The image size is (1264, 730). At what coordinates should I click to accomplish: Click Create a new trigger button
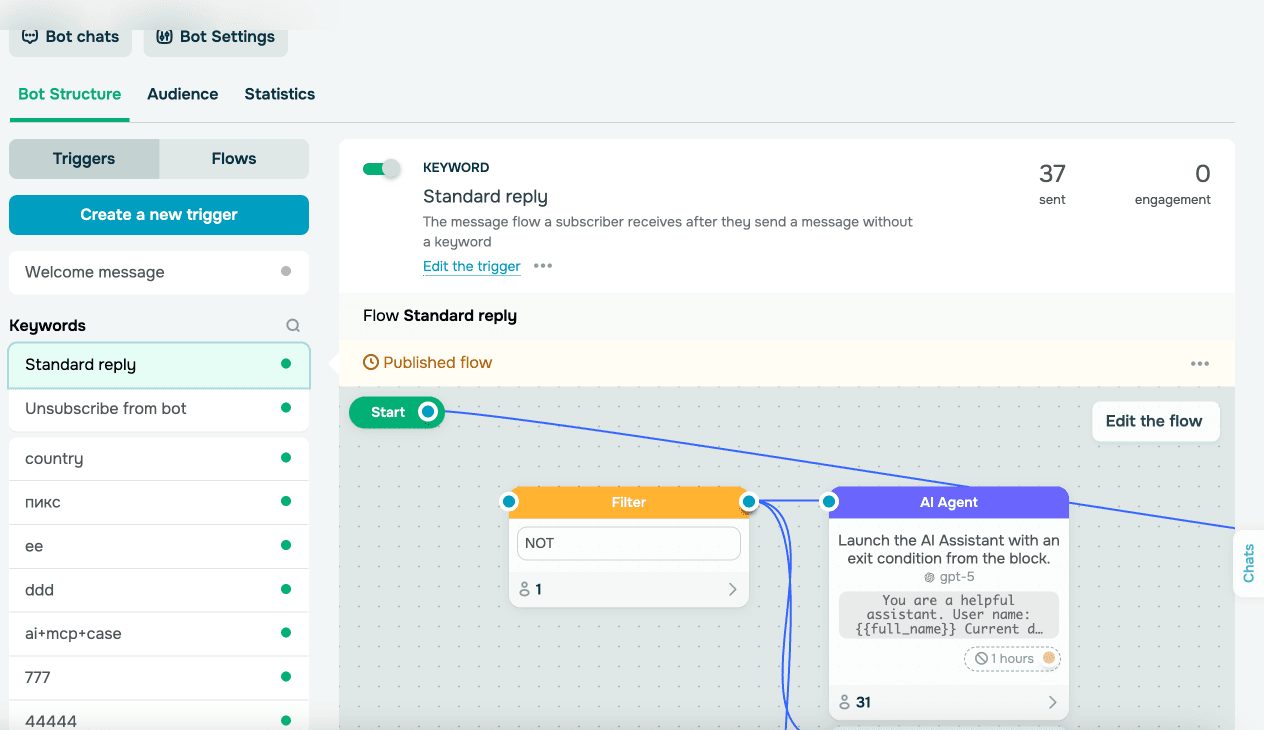(x=159, y=215)
